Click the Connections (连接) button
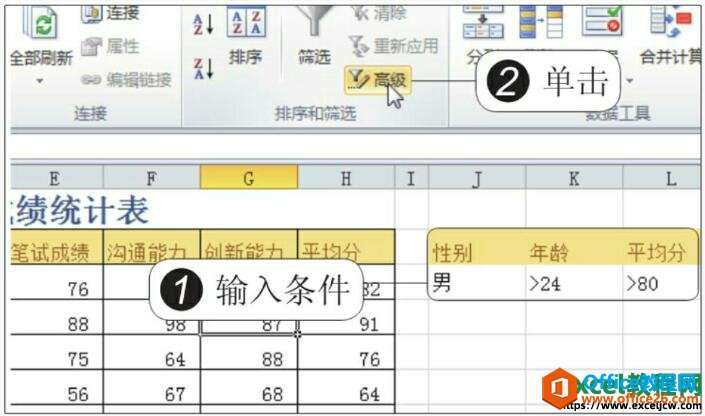 [x=111, y=13]
